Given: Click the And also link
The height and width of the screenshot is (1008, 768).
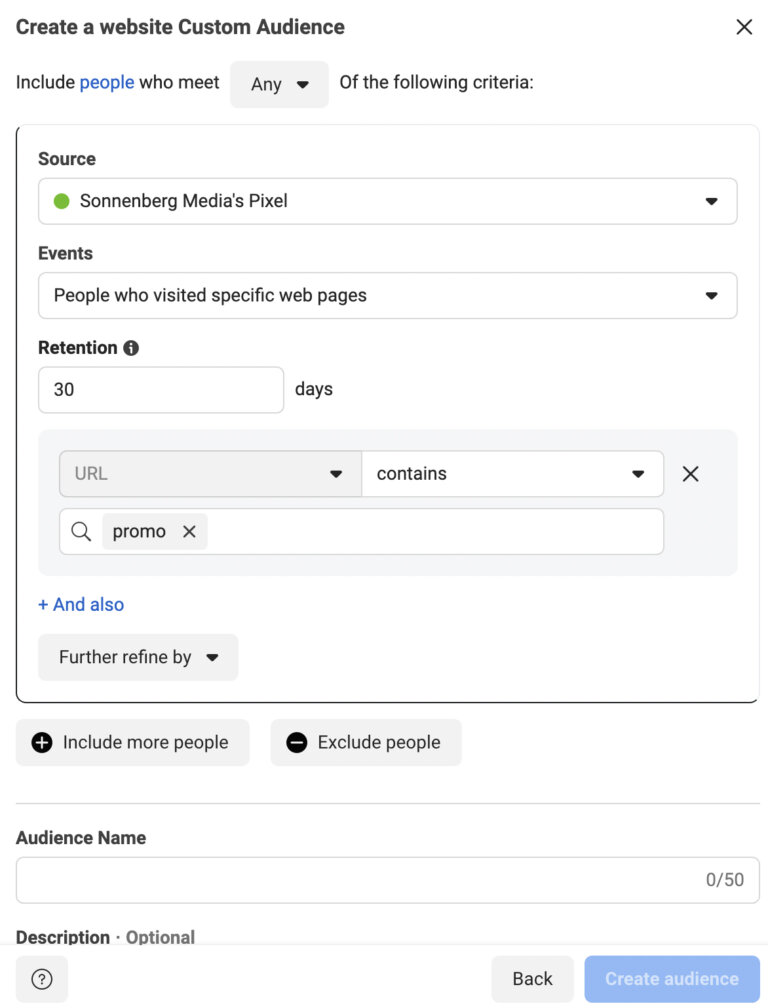Looking at the screenshot, I should pos(80,604).
